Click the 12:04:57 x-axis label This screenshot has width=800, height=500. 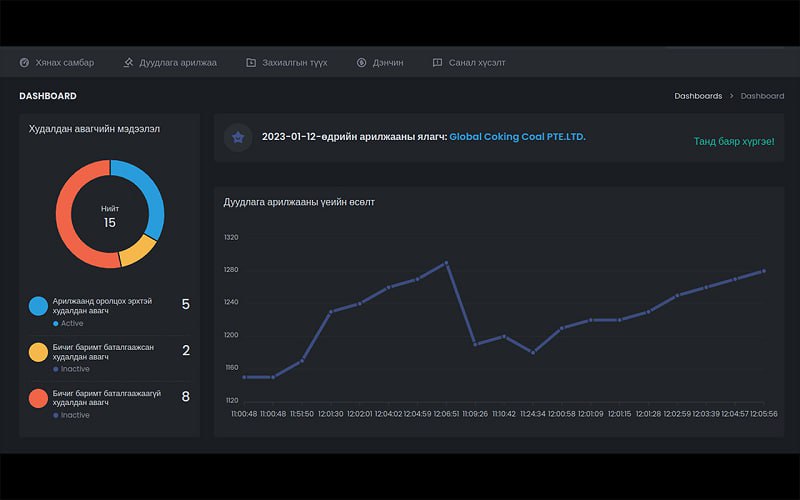coord(735,414)
